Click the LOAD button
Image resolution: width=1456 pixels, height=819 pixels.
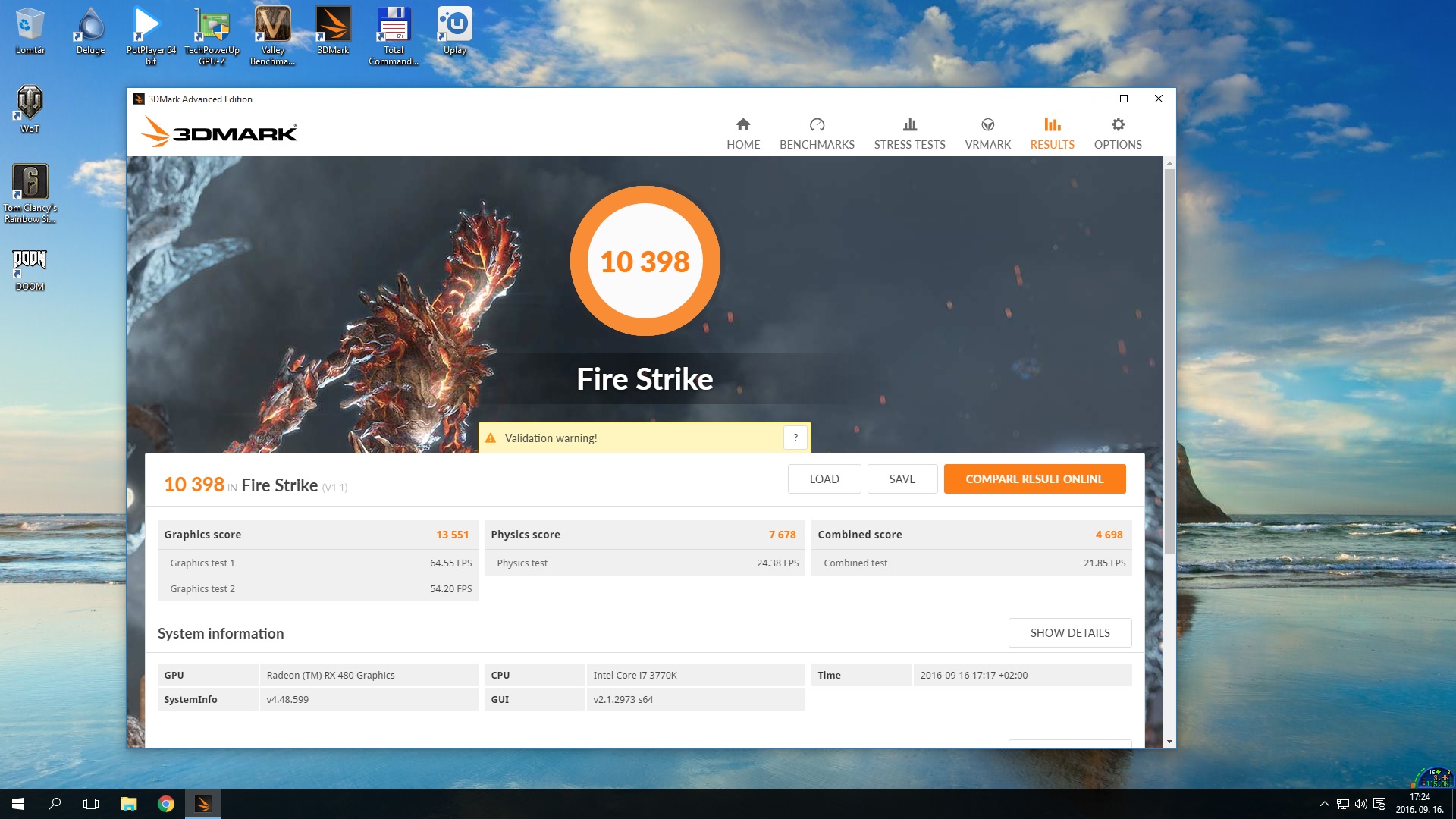[x=824, y=479]
